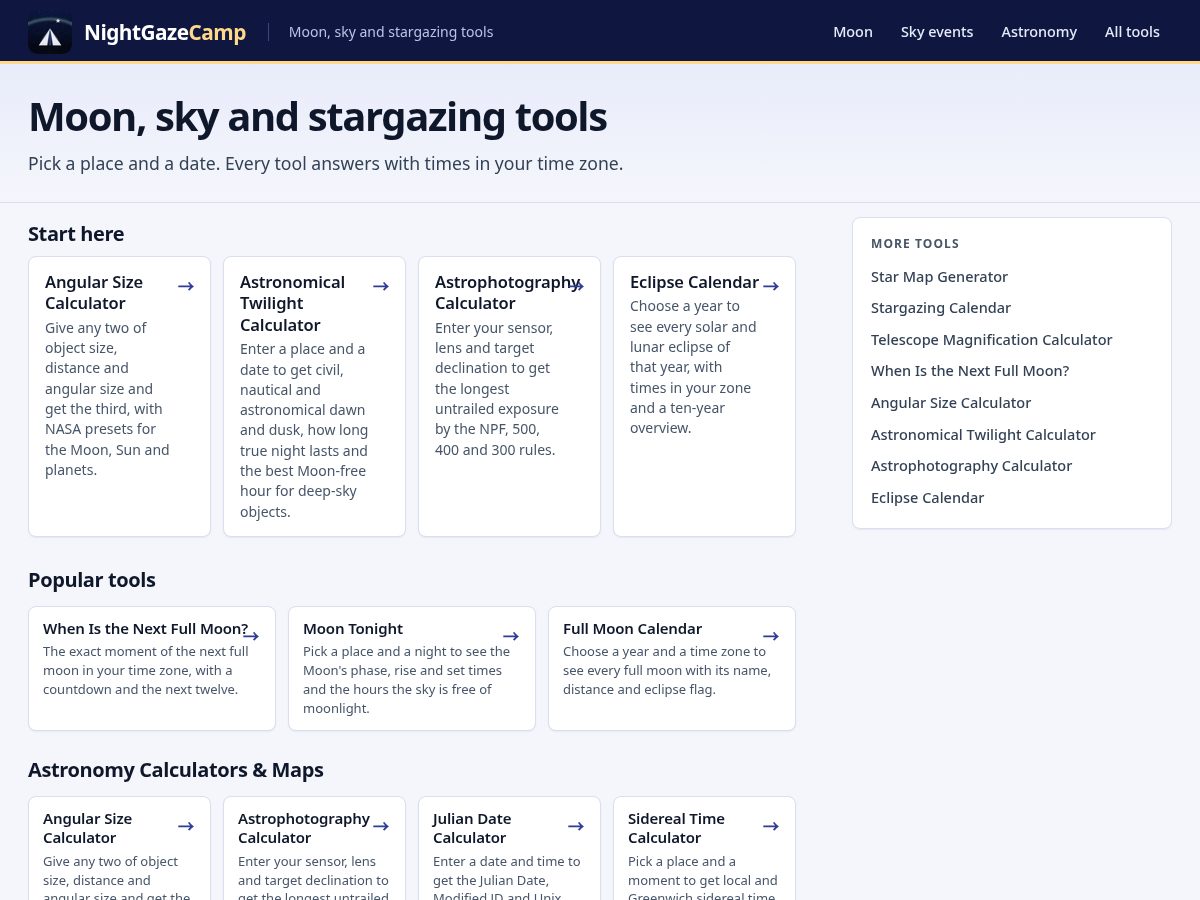
Task: Open Angular Size Calculator in More Tools sidebar
Action: [x=951, y=403]
